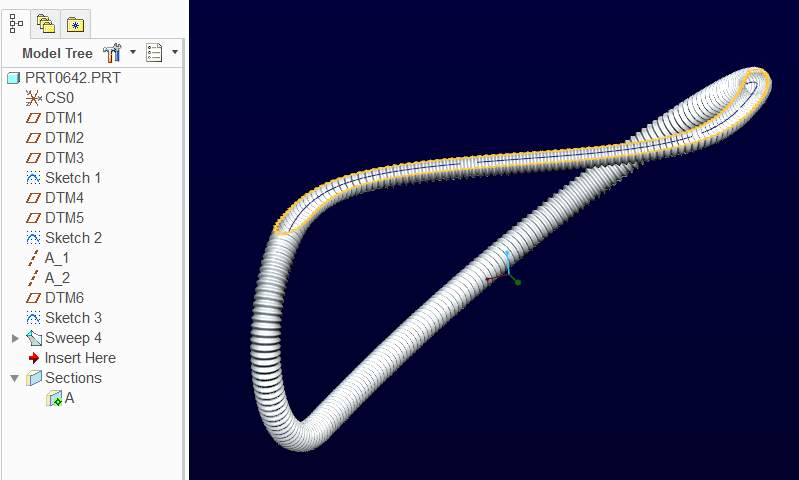799x480 pixels.
Task: Click the Sweep 4 label
Action: pos(73,338)
